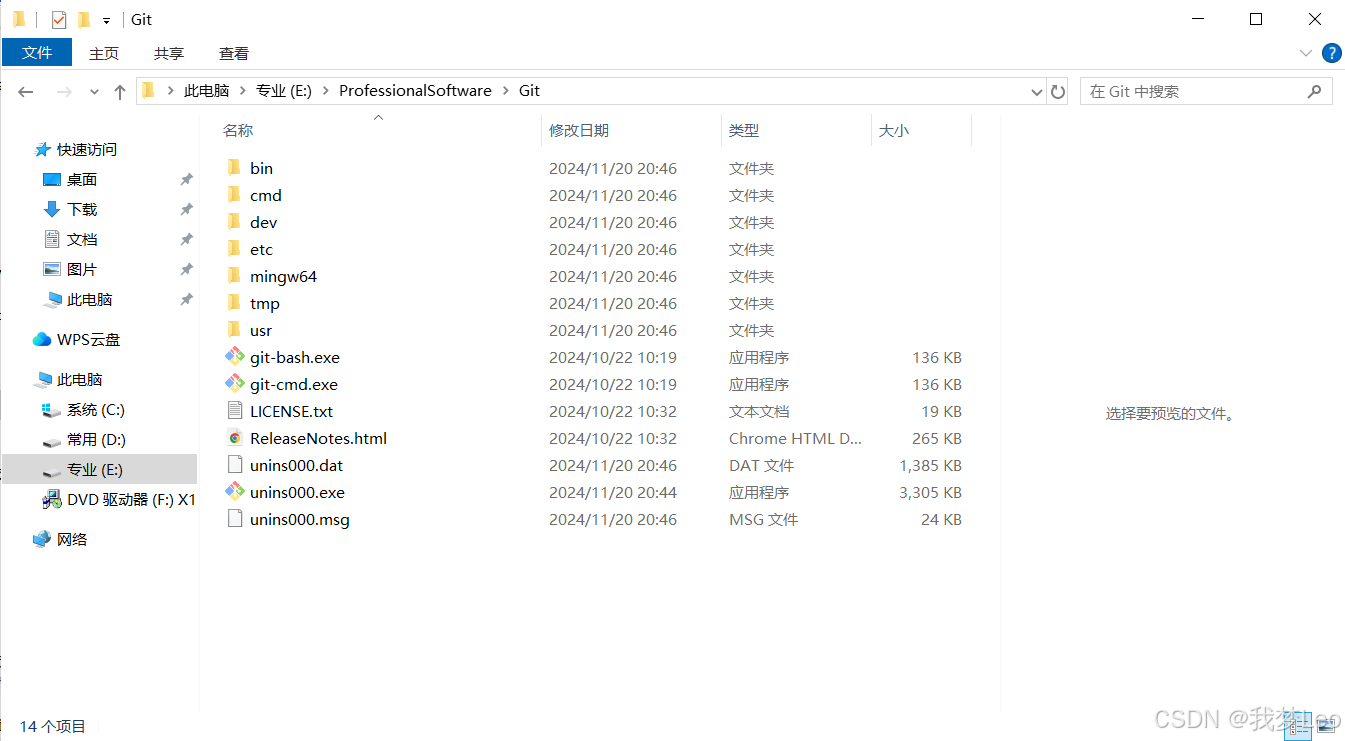Click the tmp folder icon
Screen dimensions: 1345x741
(234, 302)
